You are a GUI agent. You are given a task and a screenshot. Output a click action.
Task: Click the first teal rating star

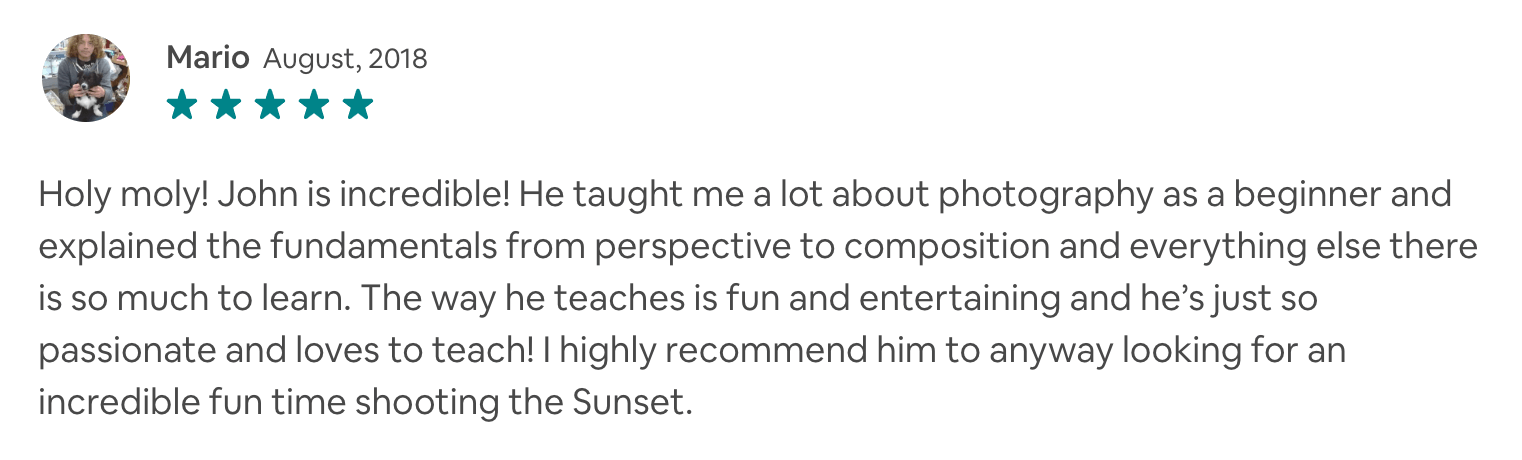(182, 104)
